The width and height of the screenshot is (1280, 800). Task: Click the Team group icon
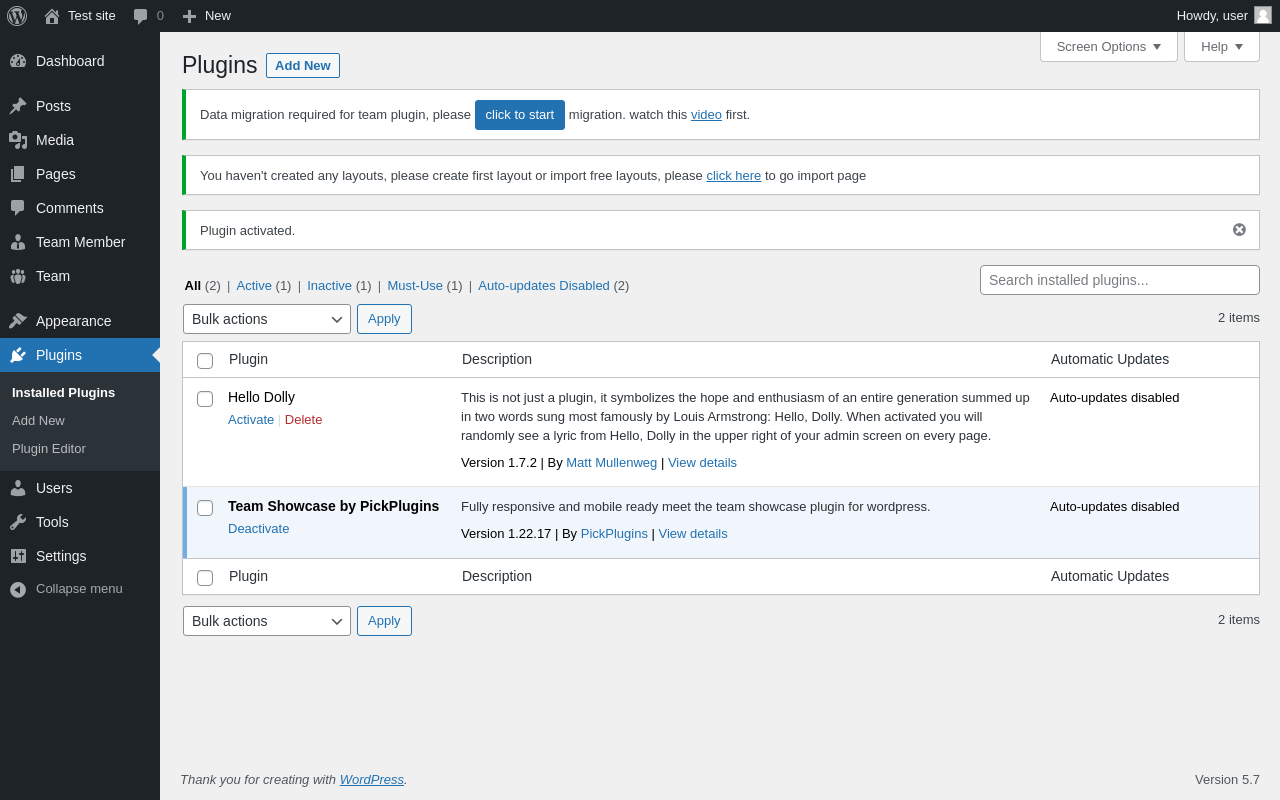(18, 276)
